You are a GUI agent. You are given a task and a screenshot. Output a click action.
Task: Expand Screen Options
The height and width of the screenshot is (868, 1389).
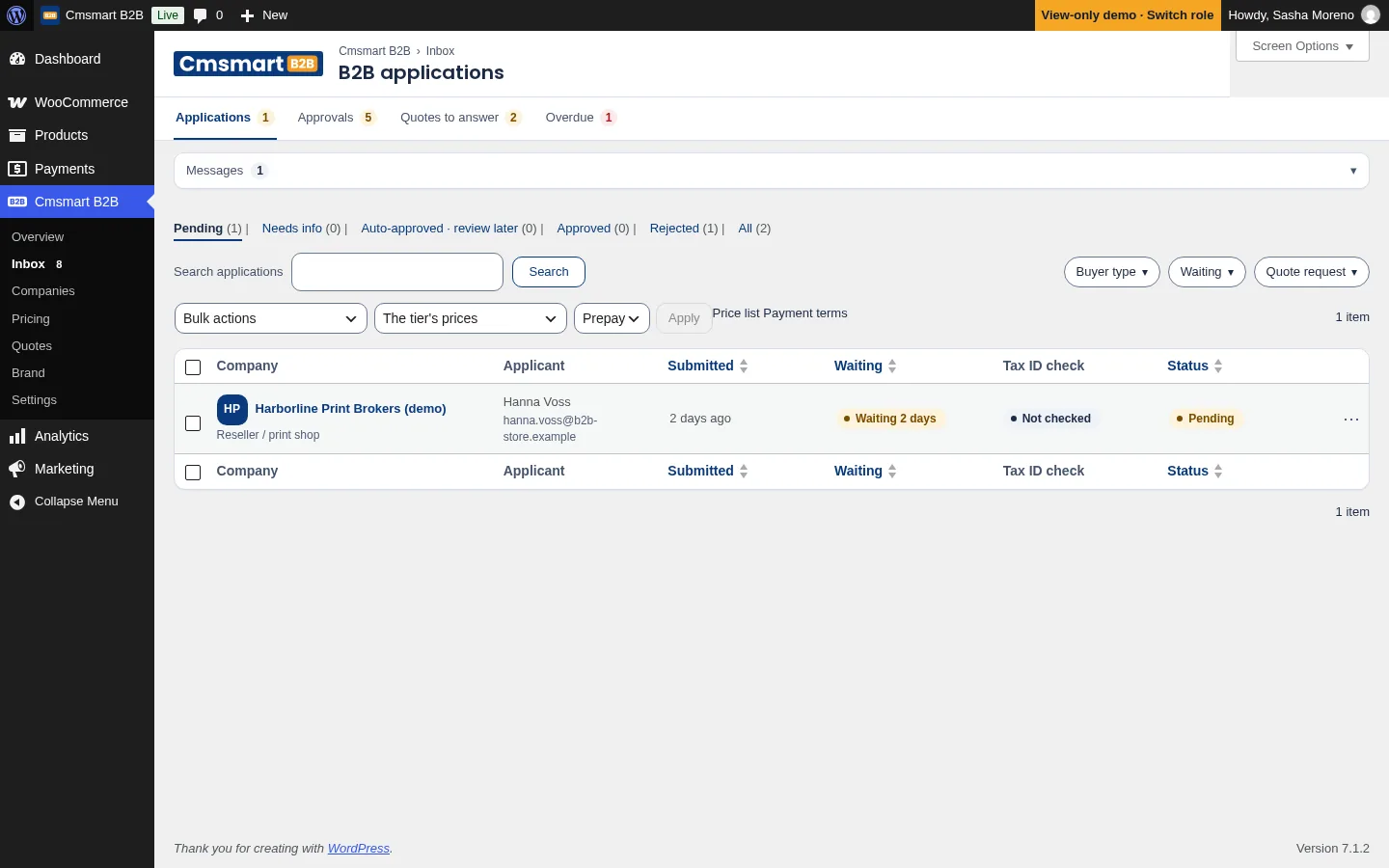(x=1302, y=46)
